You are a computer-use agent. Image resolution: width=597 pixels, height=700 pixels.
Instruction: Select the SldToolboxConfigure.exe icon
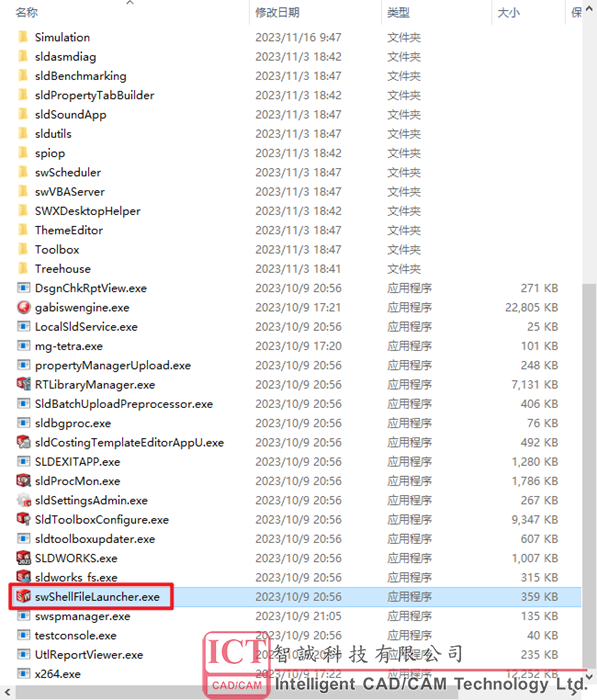[x=23, y=519]
